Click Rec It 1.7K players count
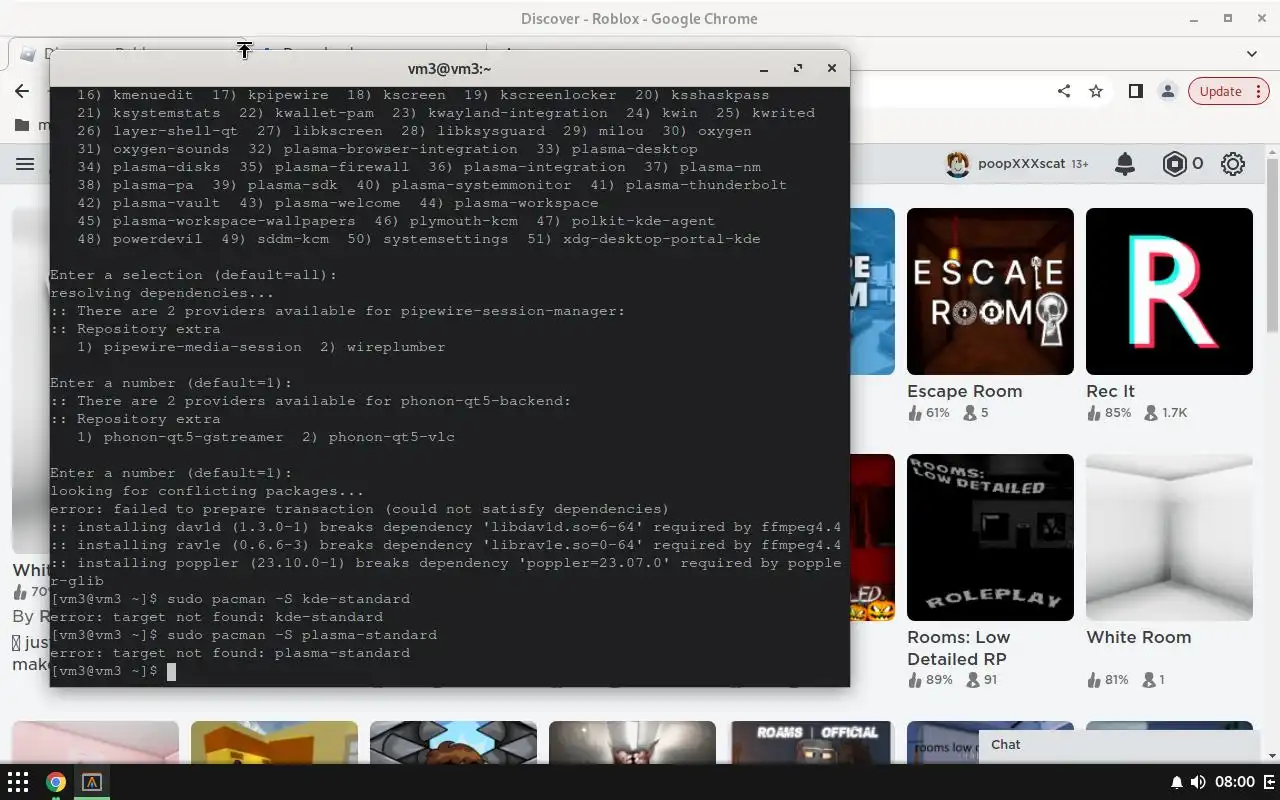This screenshot has width=1280, height=800. tap(1165, 413)
